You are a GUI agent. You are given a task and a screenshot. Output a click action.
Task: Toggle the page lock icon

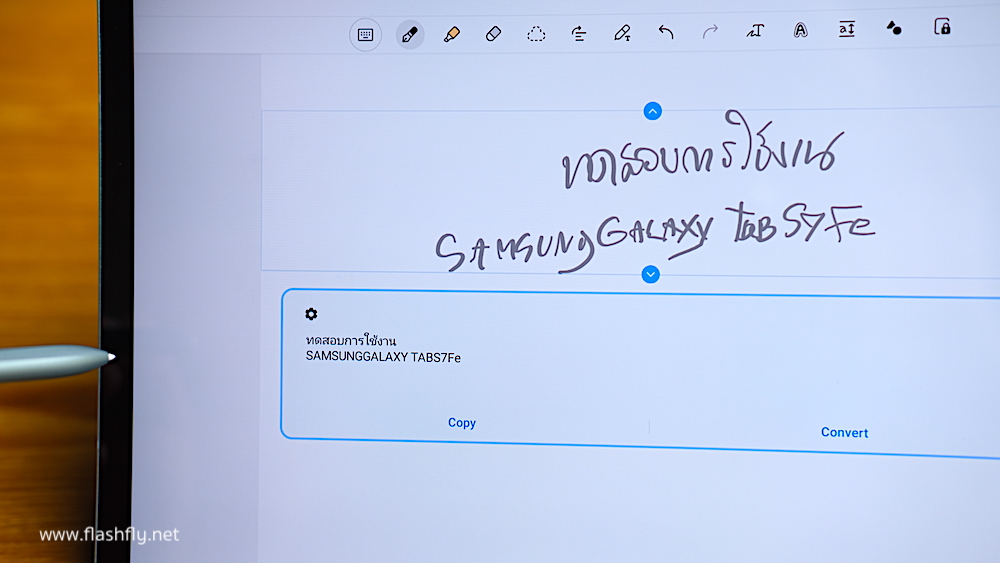(x=942, y=27)
